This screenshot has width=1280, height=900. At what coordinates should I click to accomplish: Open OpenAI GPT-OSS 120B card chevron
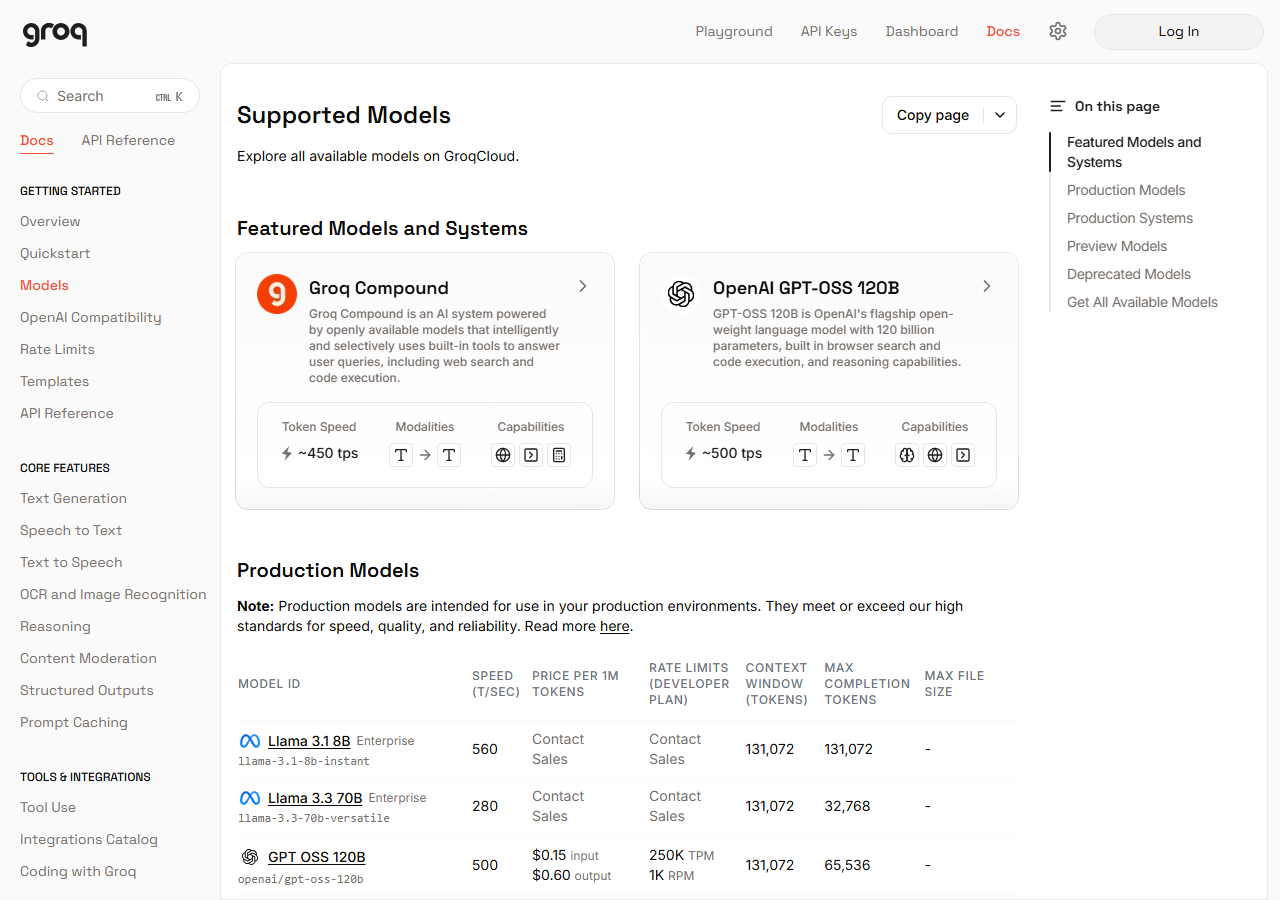click(987, 286)
